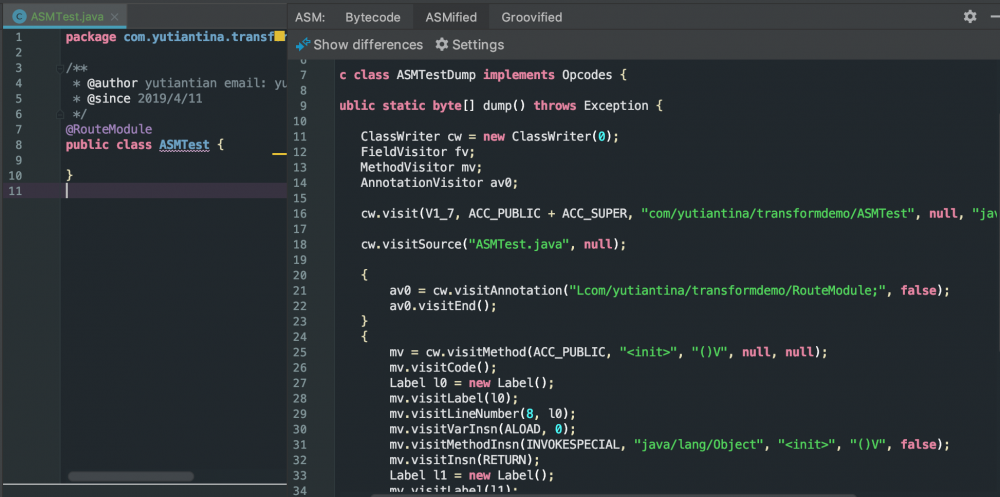Click the underlined ASMTest class name

pyautogui.click(x=184, y=145)
